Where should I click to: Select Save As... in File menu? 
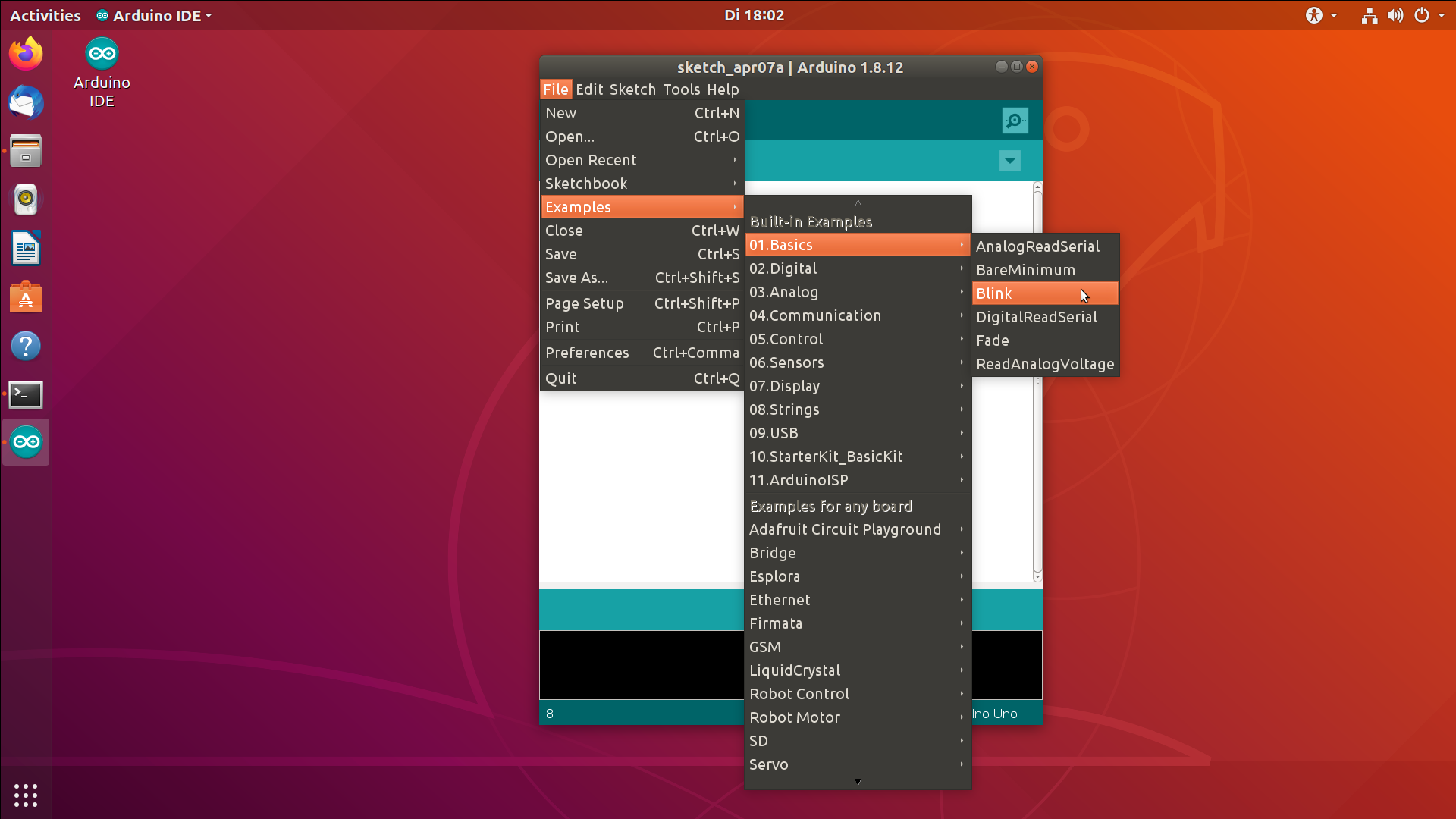642,278
